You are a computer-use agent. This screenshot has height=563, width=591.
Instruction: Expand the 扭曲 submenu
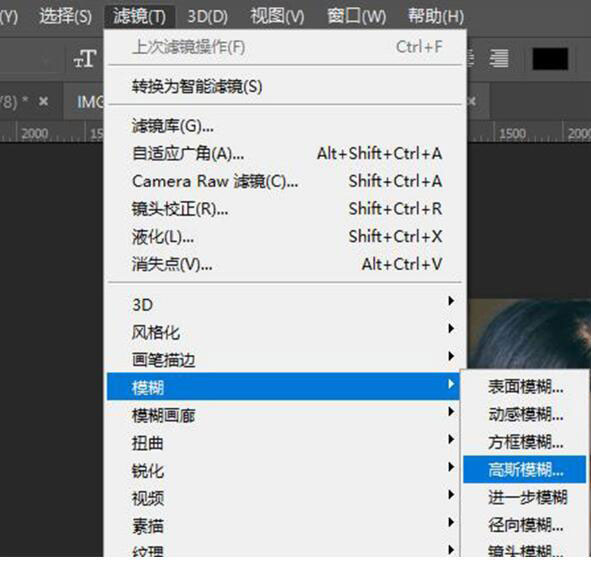[283, 443]
